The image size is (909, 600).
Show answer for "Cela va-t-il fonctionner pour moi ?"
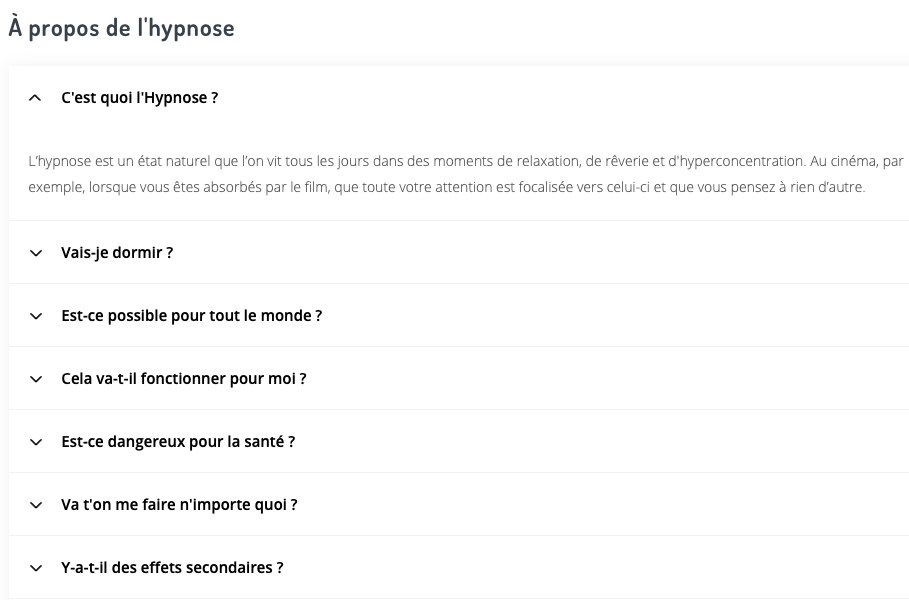coord(183,379)
